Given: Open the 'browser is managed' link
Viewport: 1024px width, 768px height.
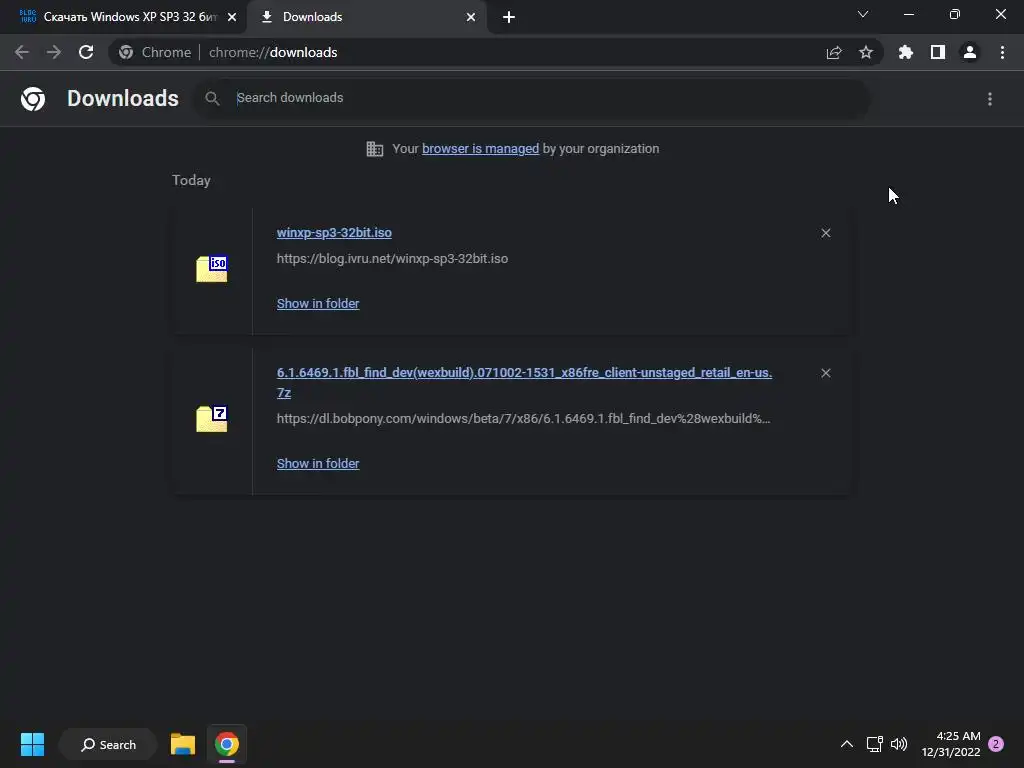Looking at the screenshot, I should pyautogui.click(x=481, y=149).
